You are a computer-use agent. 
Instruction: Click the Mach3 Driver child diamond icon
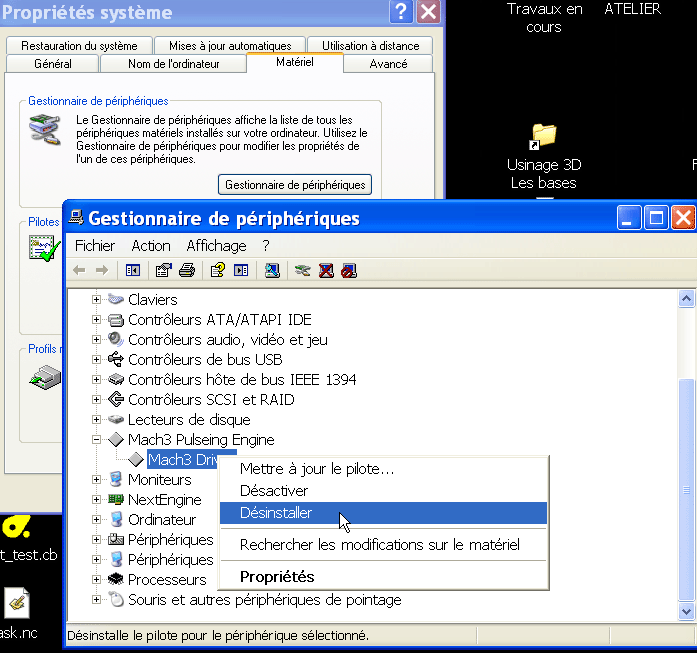(x=136, y=459)
